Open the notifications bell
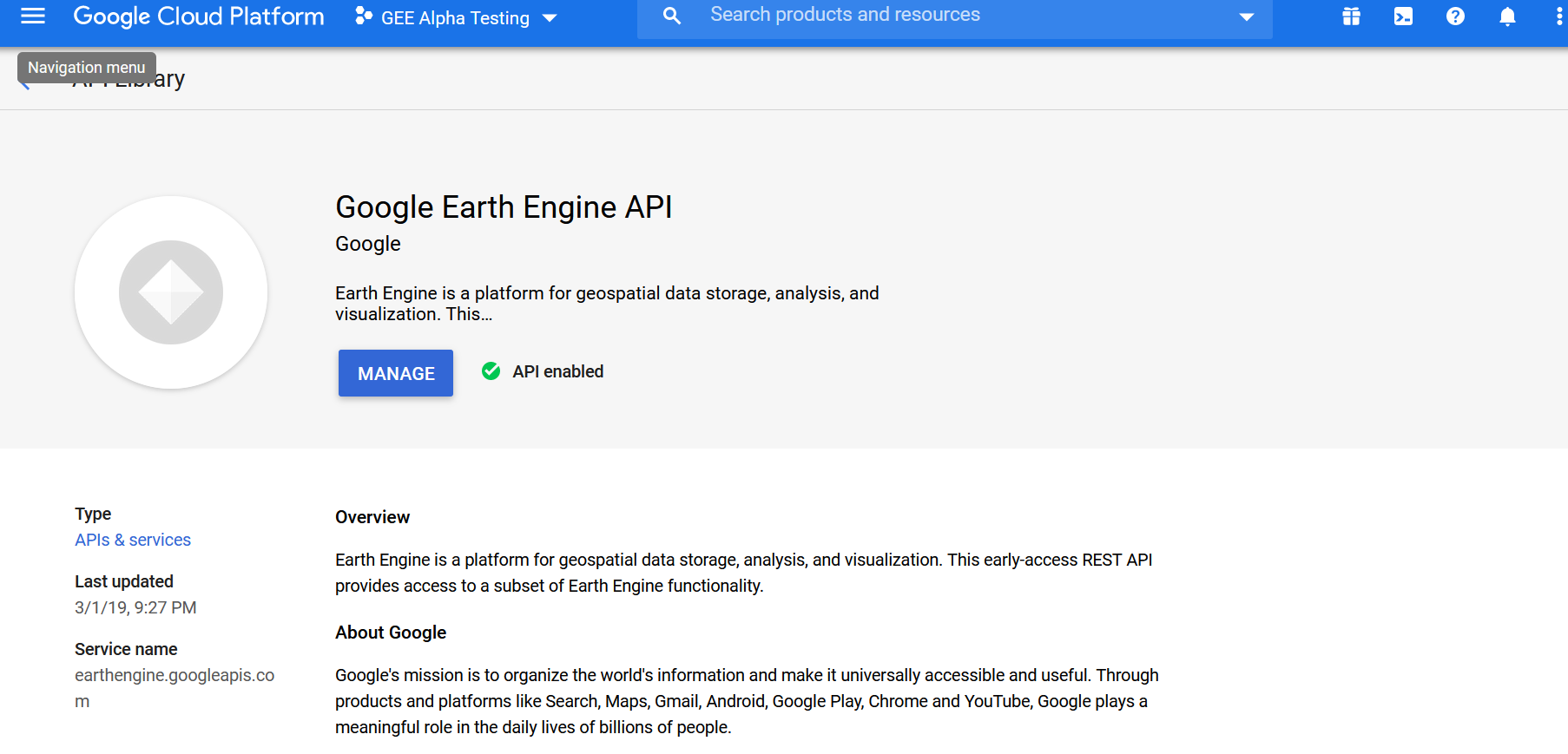The image size is (1568, 754). 1507,16
